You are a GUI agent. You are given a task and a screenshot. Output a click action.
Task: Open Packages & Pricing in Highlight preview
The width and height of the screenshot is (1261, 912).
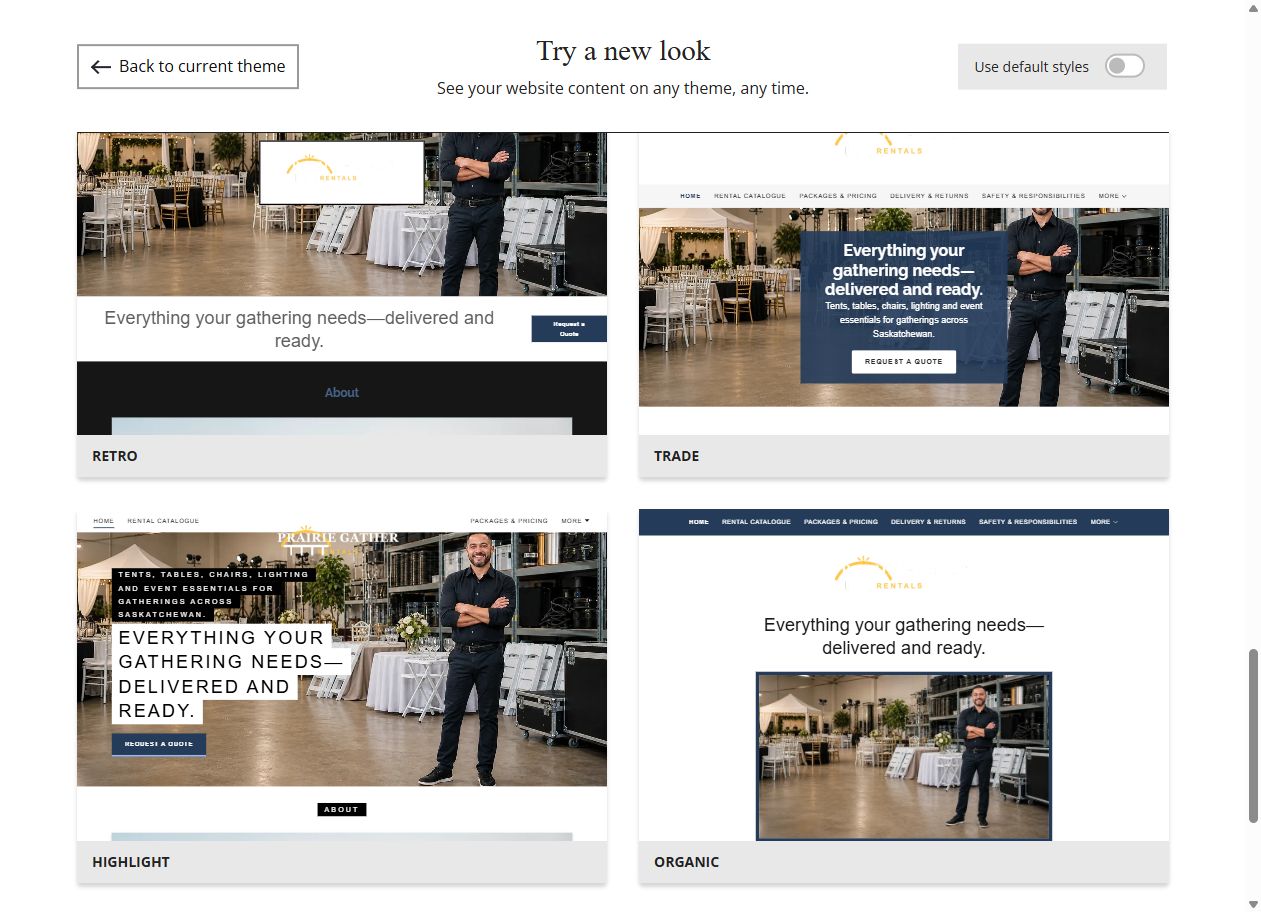[x=509, y=521]
